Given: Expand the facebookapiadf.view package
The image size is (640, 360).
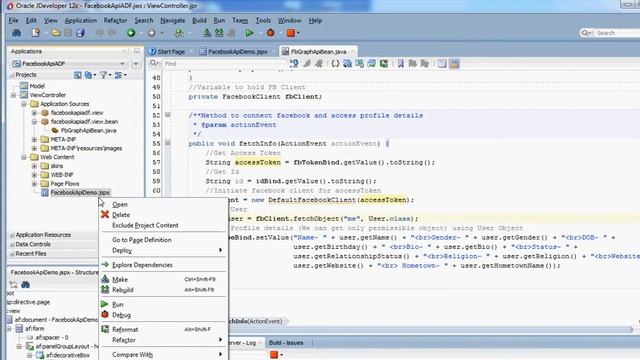Looking at the screenshot, I should pyautogui.click(x=34, y=113).
